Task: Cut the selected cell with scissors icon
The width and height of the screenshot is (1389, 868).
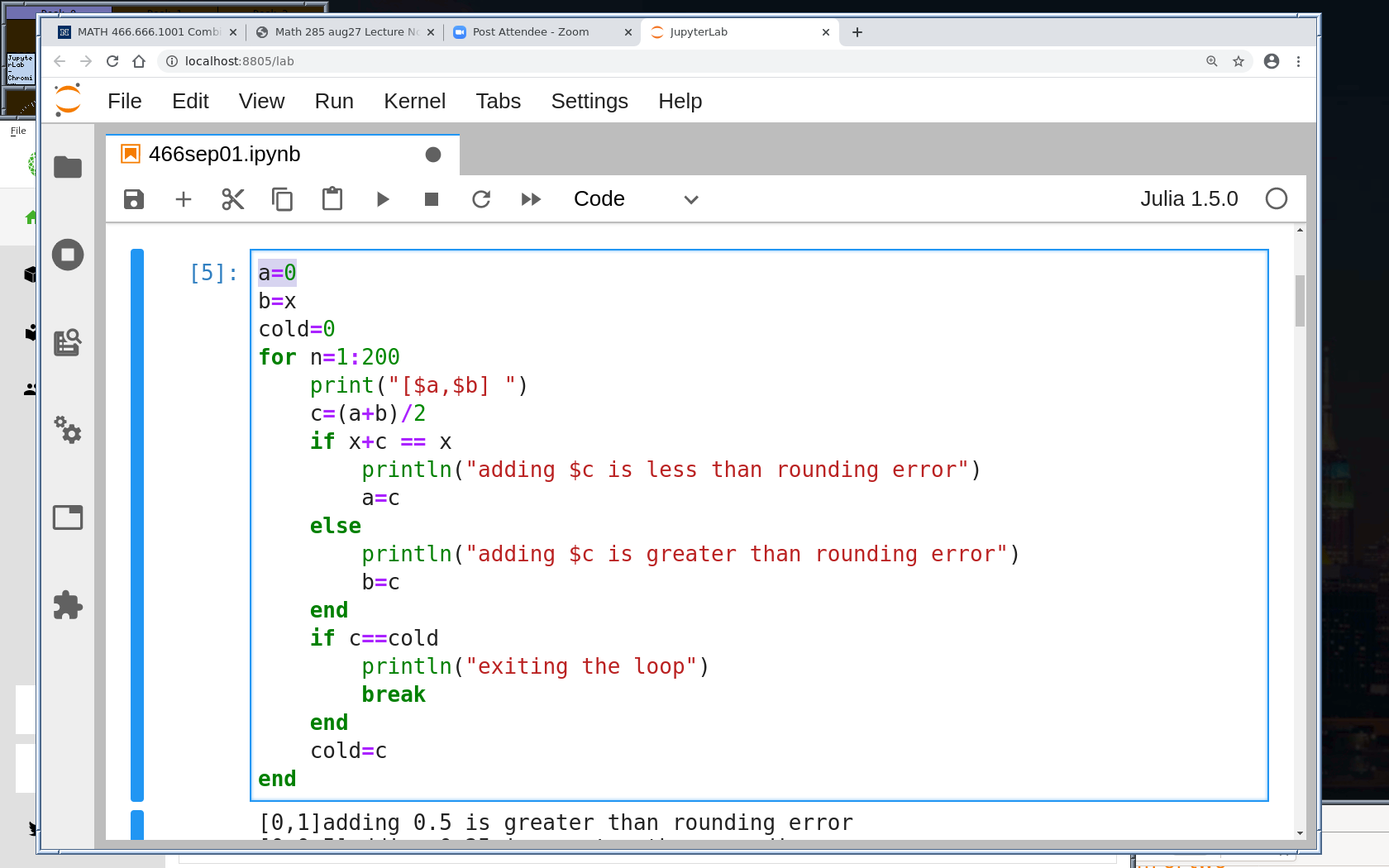Action: coord(233,199)
